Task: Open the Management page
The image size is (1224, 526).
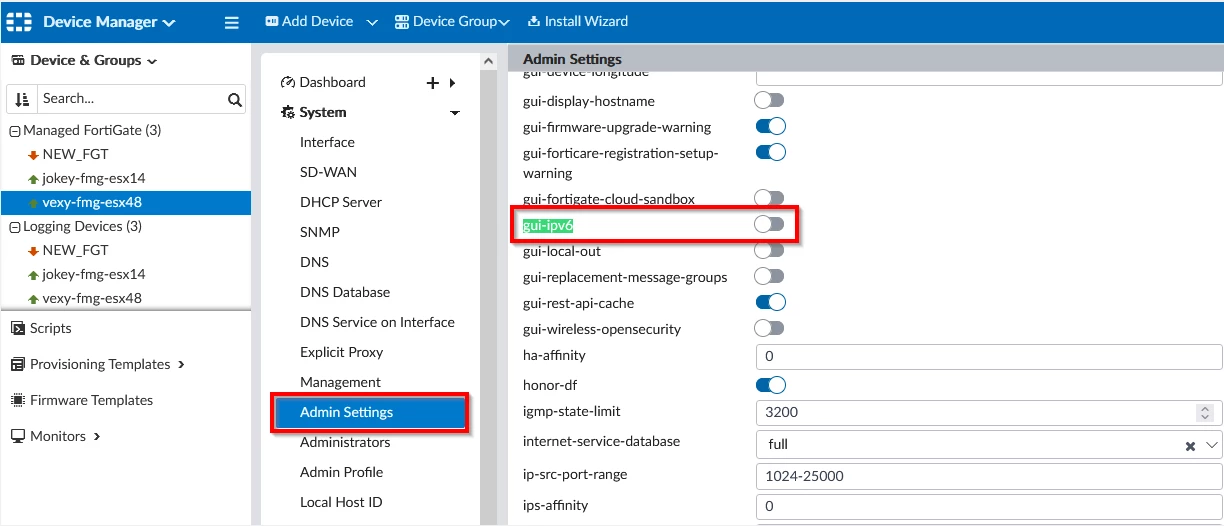Action: pyautogui.click(x=340, y=382)
